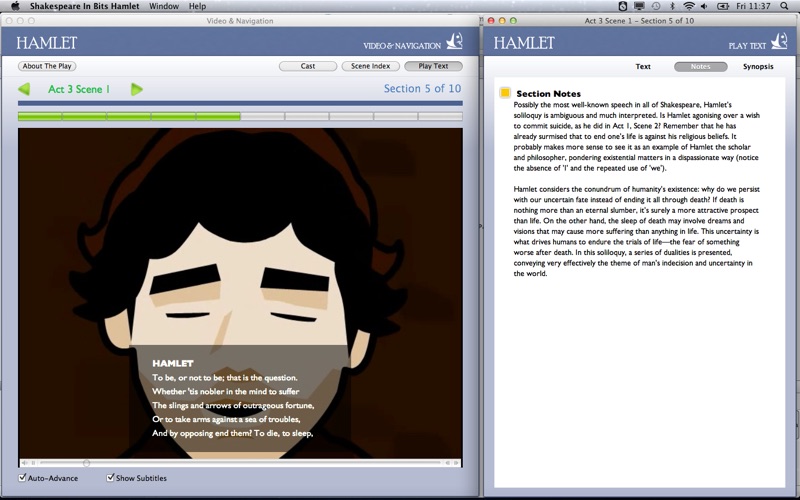Viewport: 800px width, 500px height.
Task: Open the Help menu
Action: pyautogui.click(x=197, y=6)
